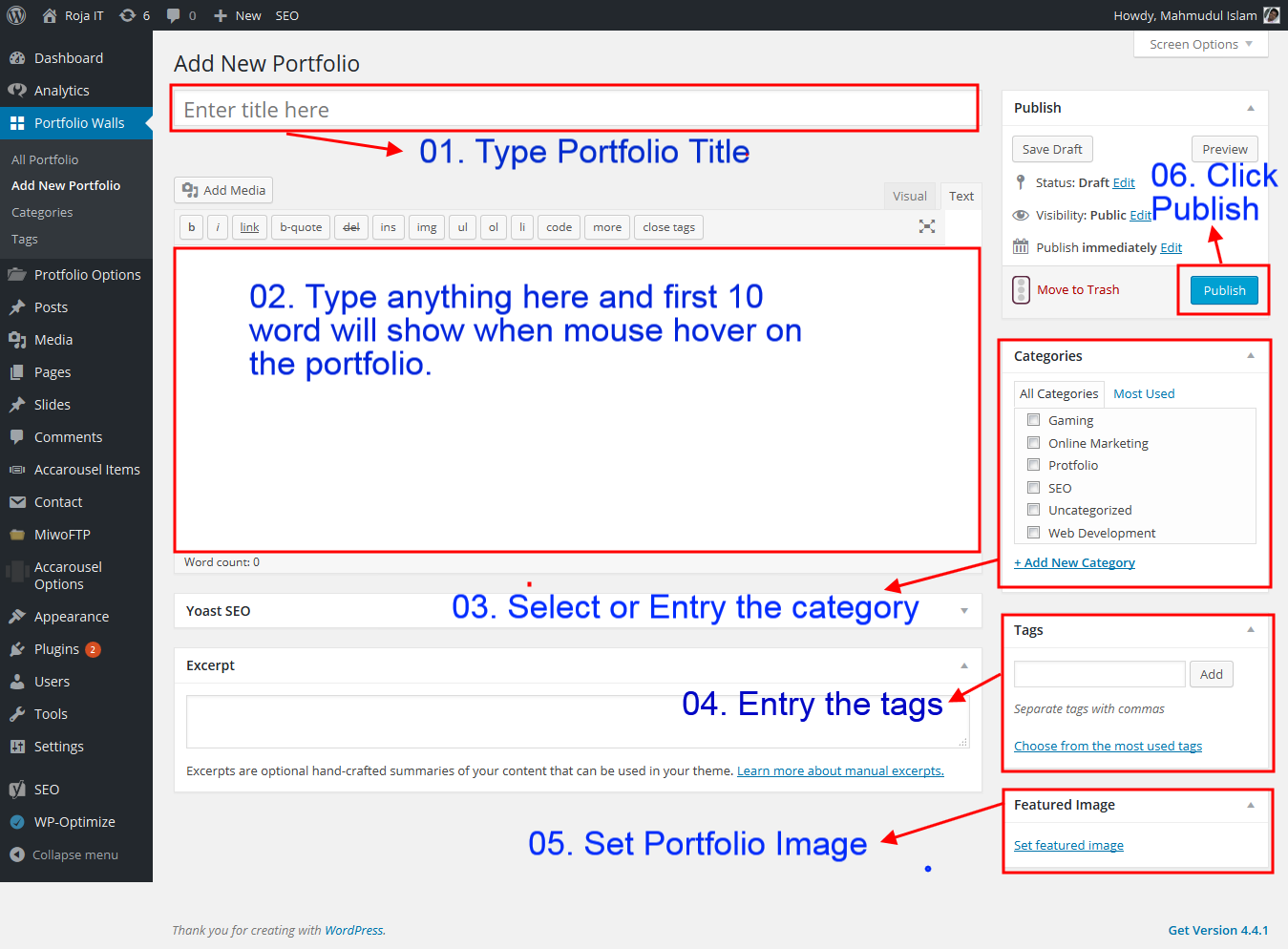Show the Most Used categories tab
This screenshot has height=949, width=1288.
[1144, 393]
